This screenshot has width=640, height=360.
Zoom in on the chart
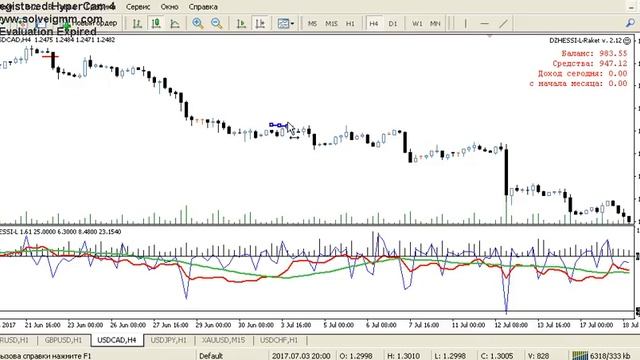[x=198, y=23]
